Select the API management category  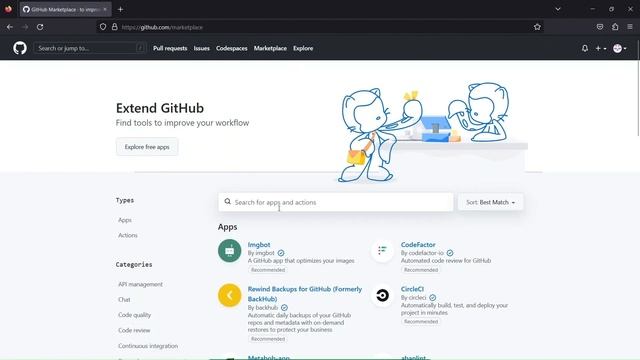coord(140,284)
